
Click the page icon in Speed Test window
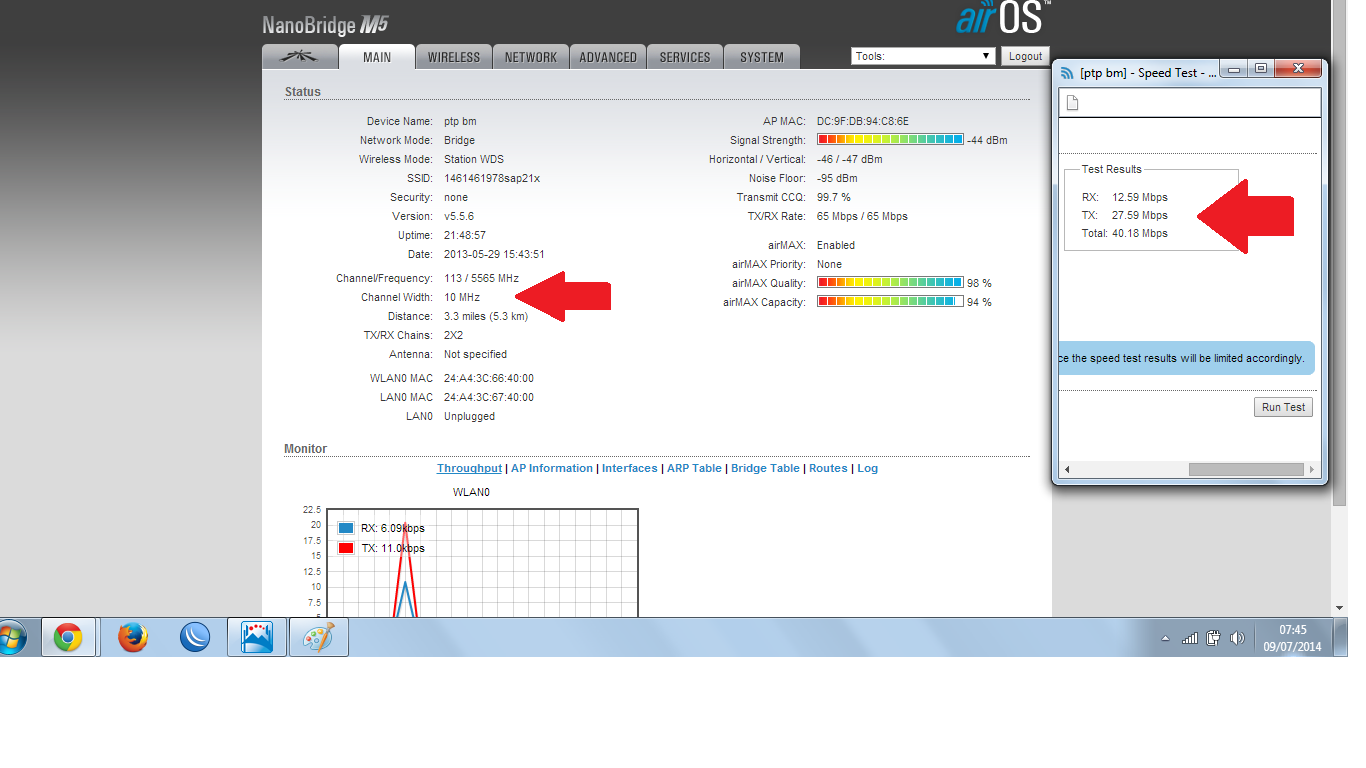(1072, 103)
